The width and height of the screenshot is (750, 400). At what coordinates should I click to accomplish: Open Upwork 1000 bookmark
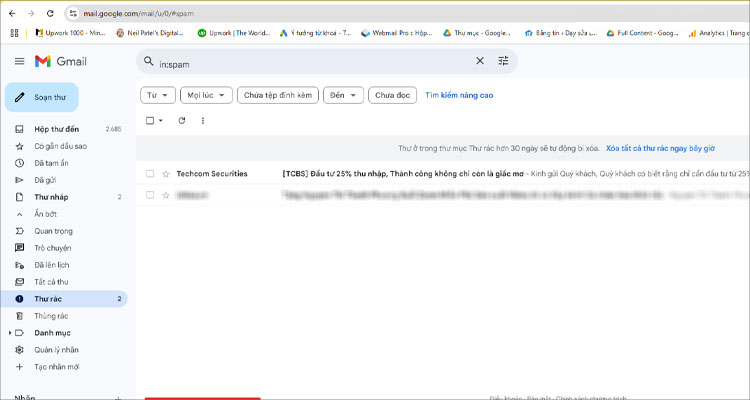pos(70,33)
